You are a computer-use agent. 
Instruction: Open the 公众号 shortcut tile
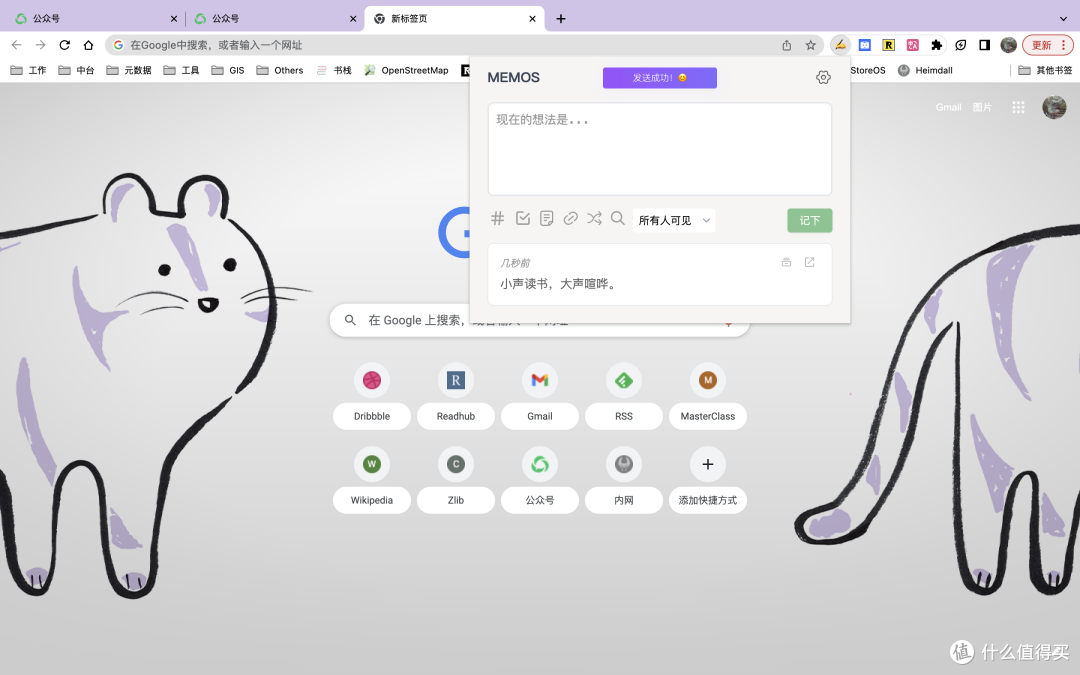539,480
